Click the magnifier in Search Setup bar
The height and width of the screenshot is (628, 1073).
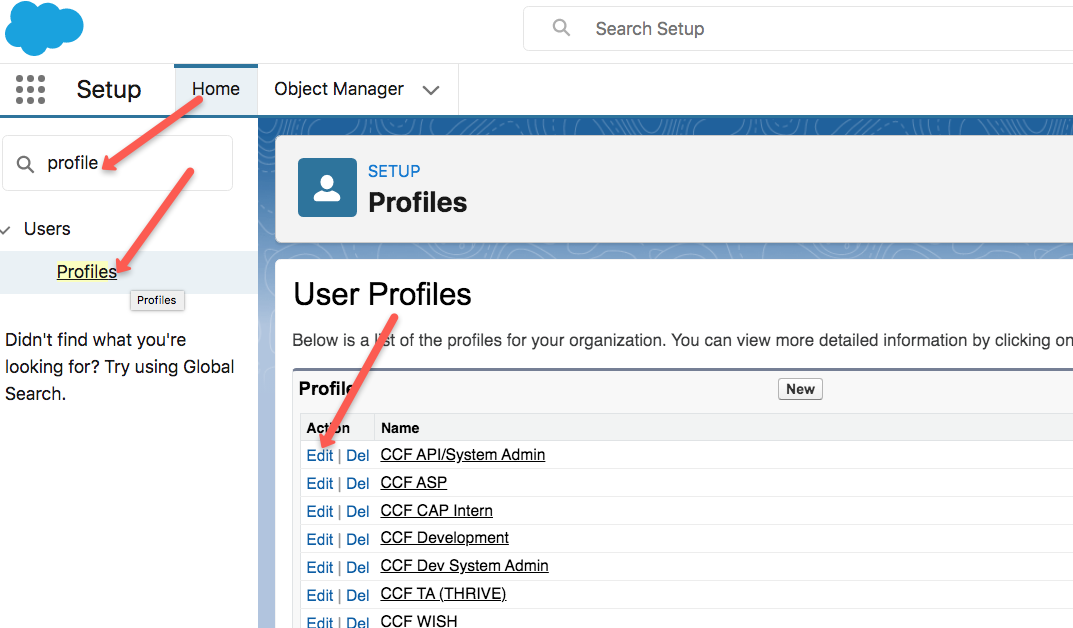pos(560,28)
